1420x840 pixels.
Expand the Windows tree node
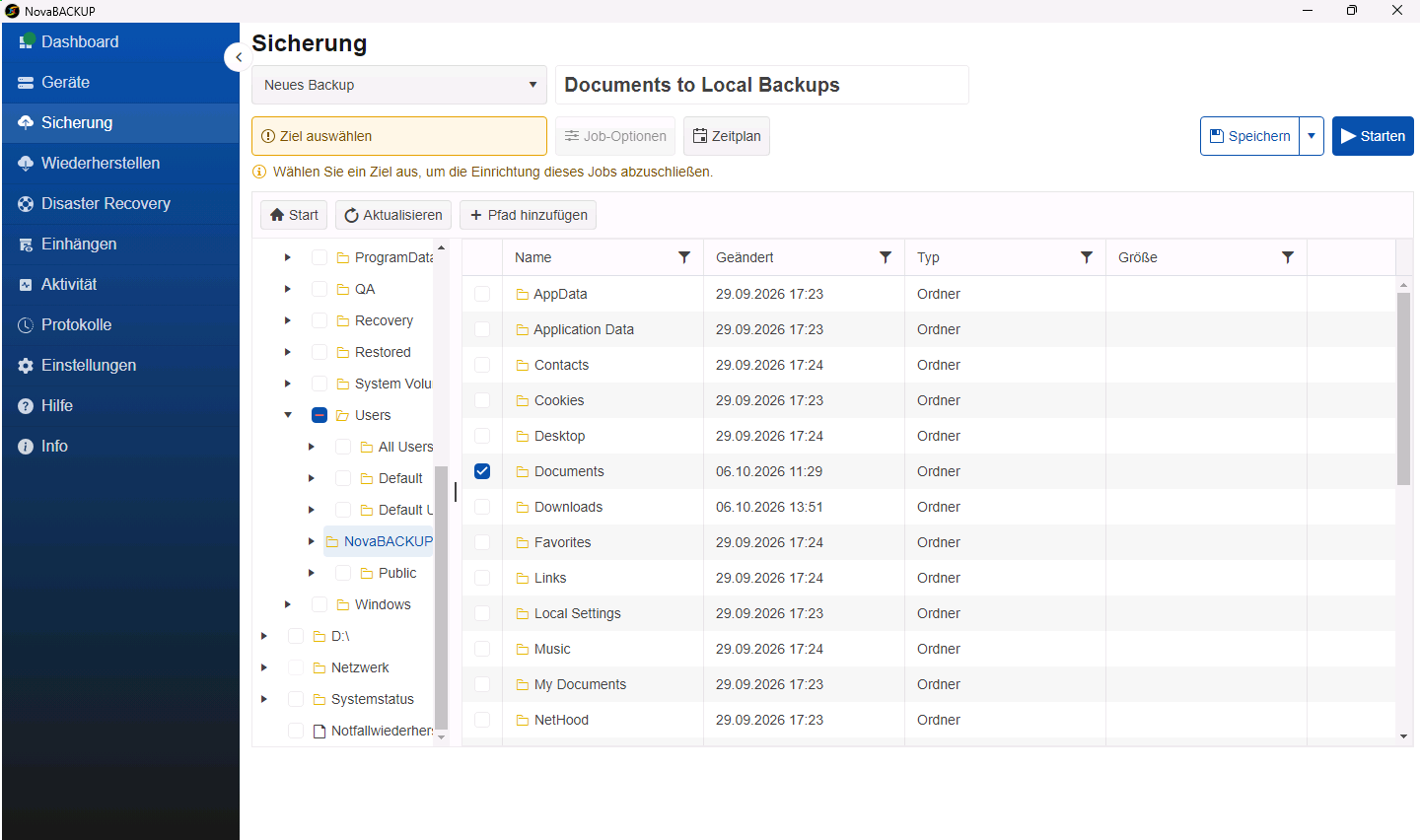(x=288, y=604)
